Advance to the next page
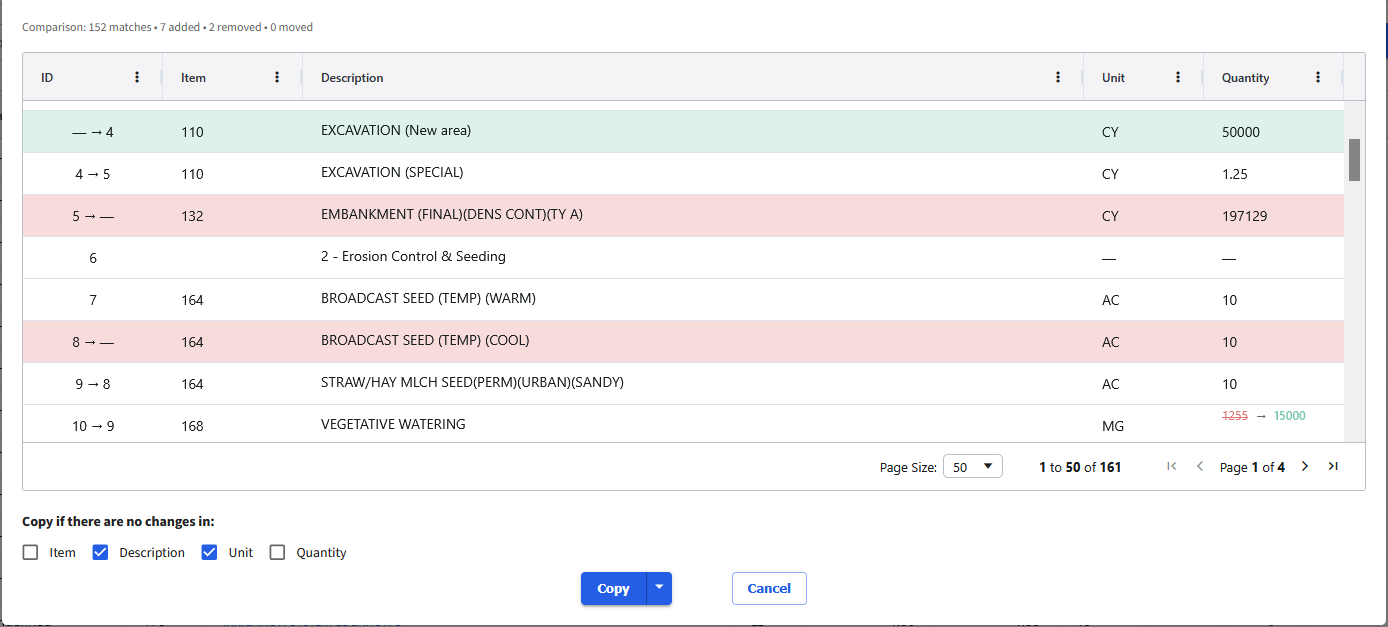Viewport: 1388px width, 627px height. coord(1305,466)
